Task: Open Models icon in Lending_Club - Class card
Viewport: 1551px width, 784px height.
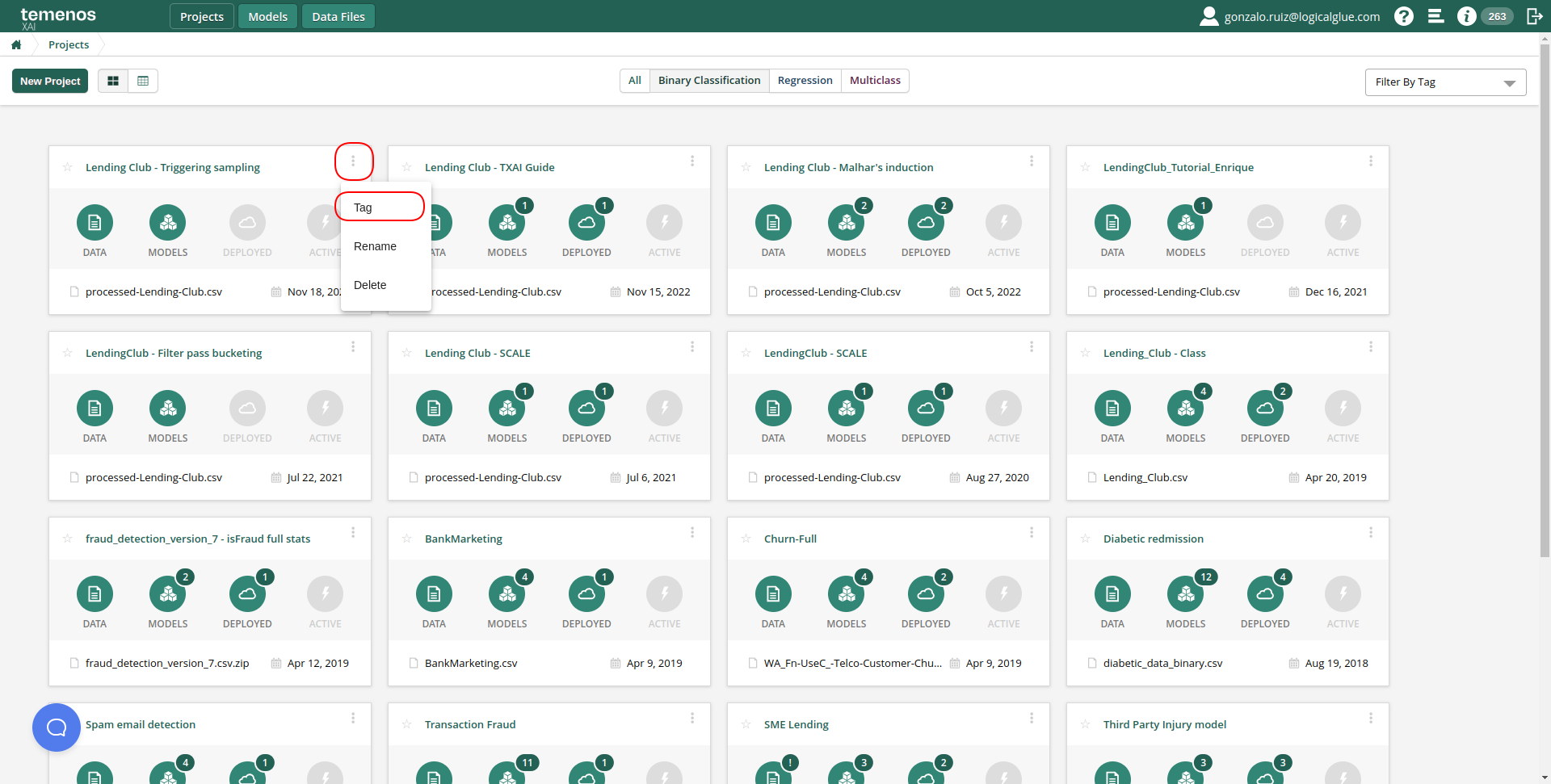Action: (1186, 409)
